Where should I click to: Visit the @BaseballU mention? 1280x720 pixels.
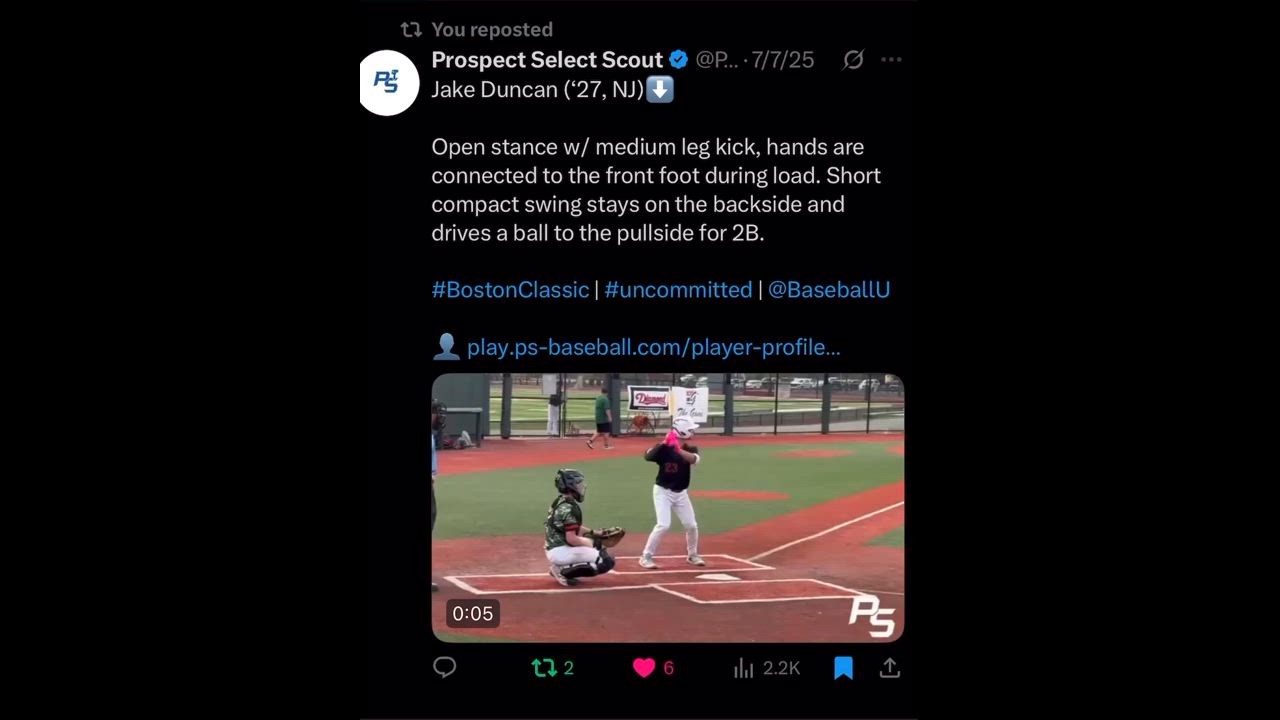829,290
